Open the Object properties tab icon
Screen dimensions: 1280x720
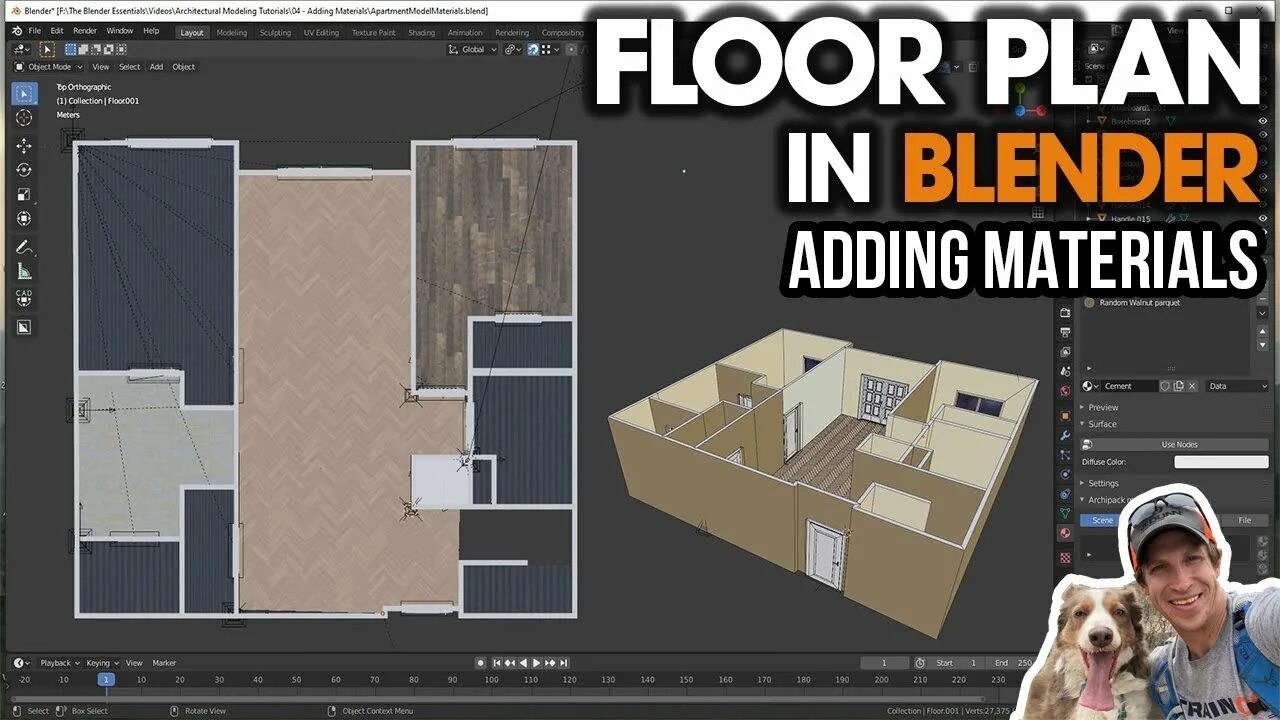[1065, 416]
